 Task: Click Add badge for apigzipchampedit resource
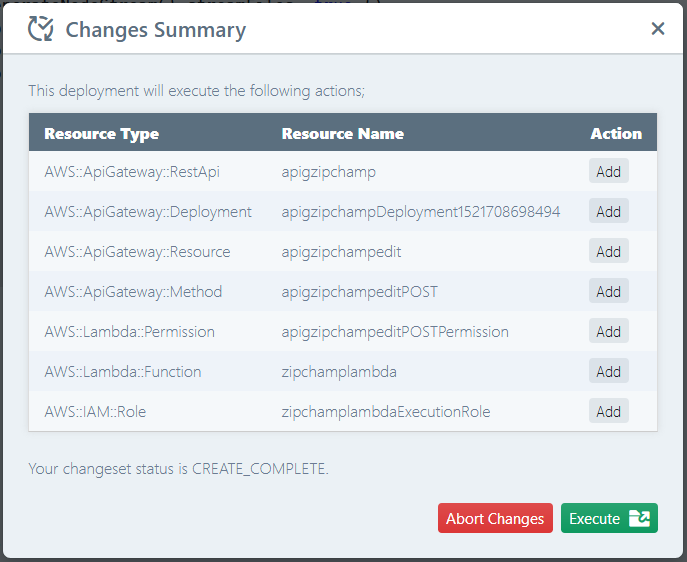coord(608,251)
